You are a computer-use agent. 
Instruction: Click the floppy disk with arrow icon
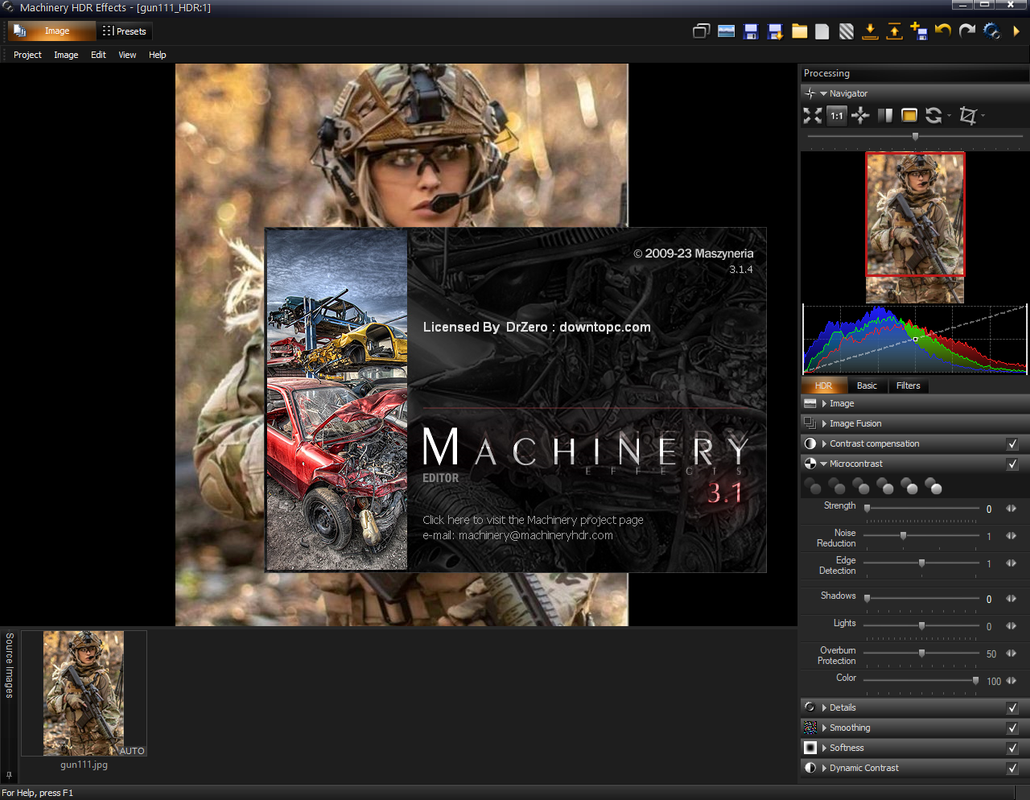pyautogui.click(x=775, y=31)
